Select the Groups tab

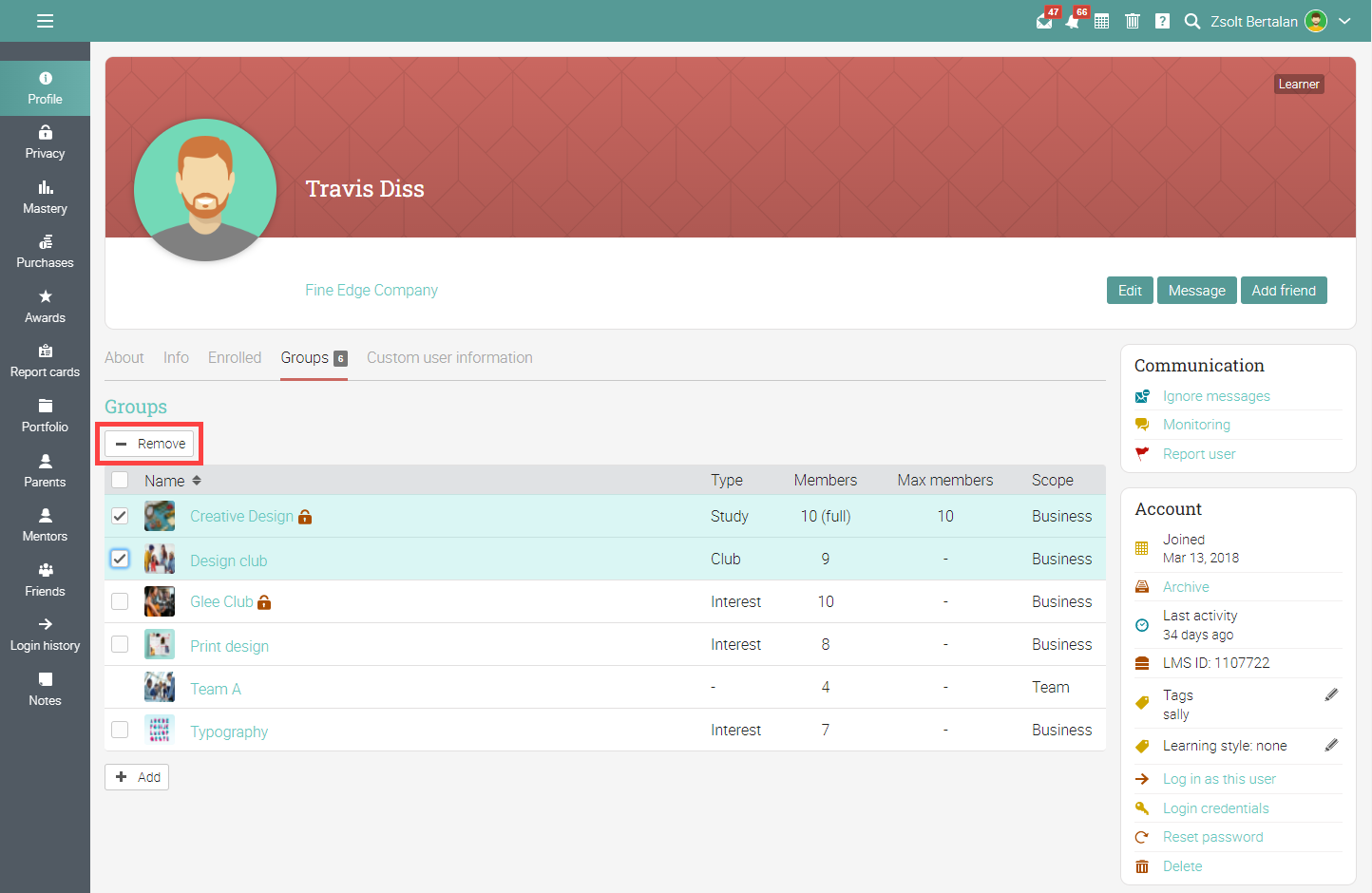(314, 357)
